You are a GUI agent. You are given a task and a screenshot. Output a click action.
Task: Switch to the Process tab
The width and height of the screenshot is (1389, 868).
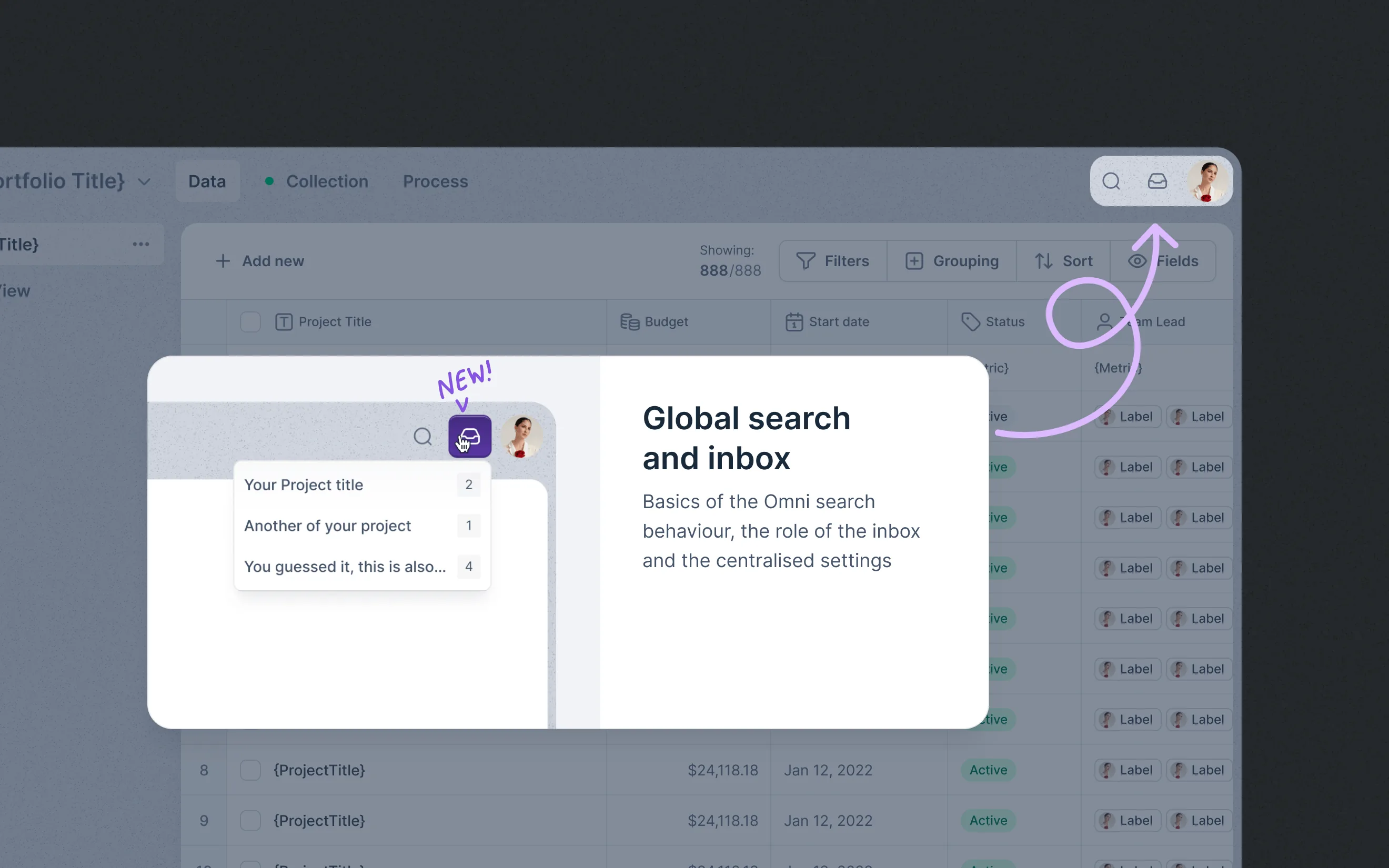coord(436,181)
